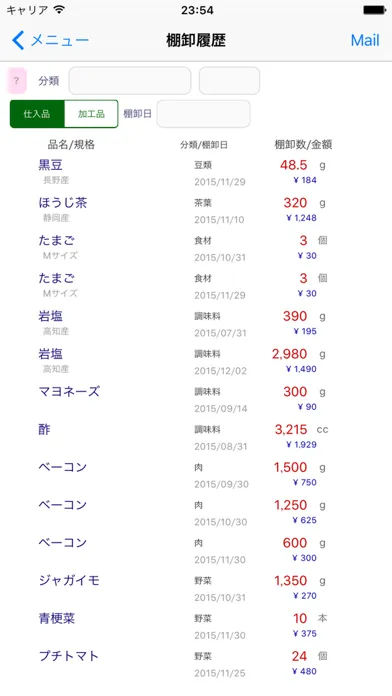Viewport: 392px width, 696px height.
Task: Tap the Mail button
Action: point(365,40)
